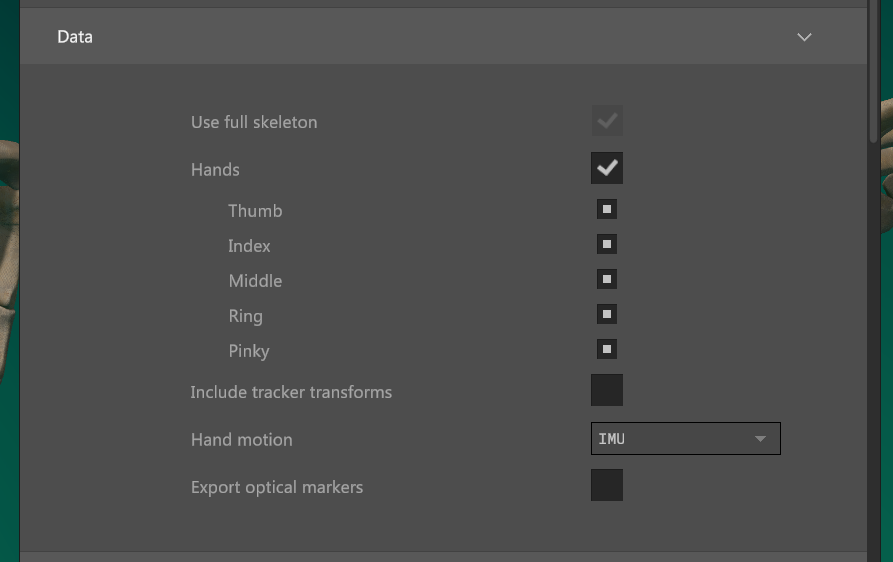Toggle the Pinky finger checkbox
Image resolution: width=893 pixels, height=562 pixels.
click(607, 350)
